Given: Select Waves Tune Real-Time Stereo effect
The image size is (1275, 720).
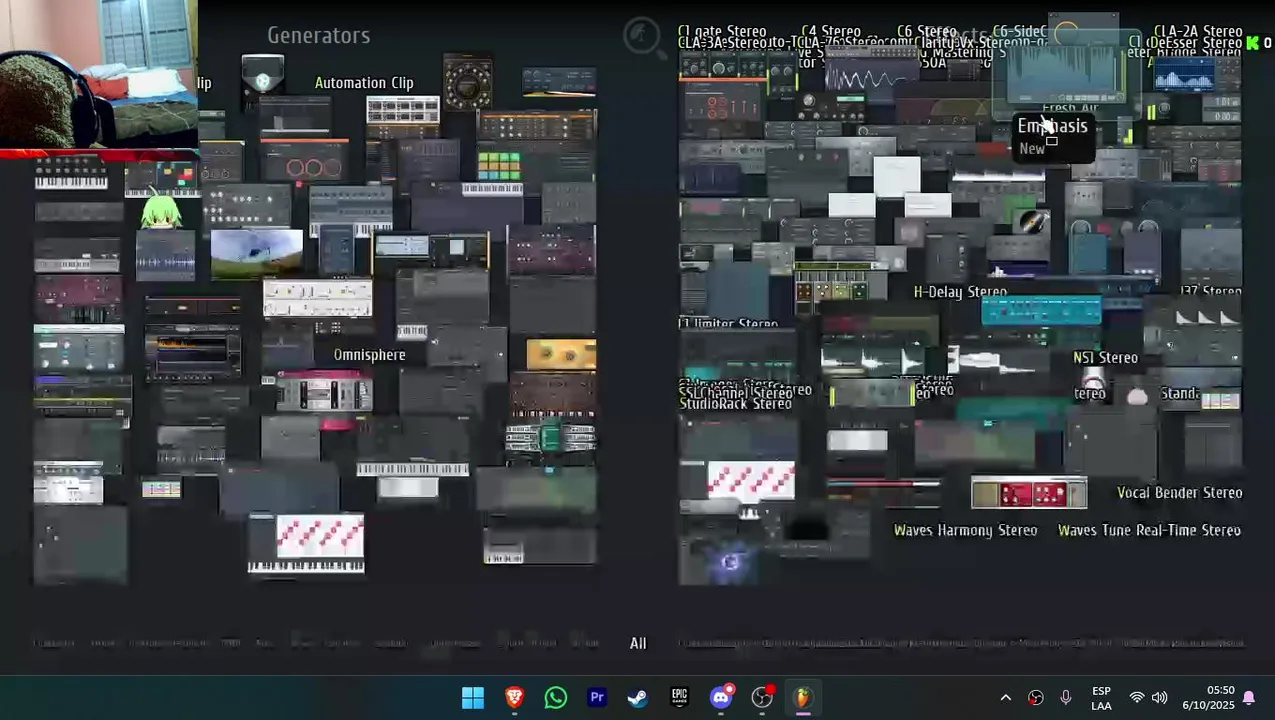Looking at the screenshot, I should (1149, 530).
